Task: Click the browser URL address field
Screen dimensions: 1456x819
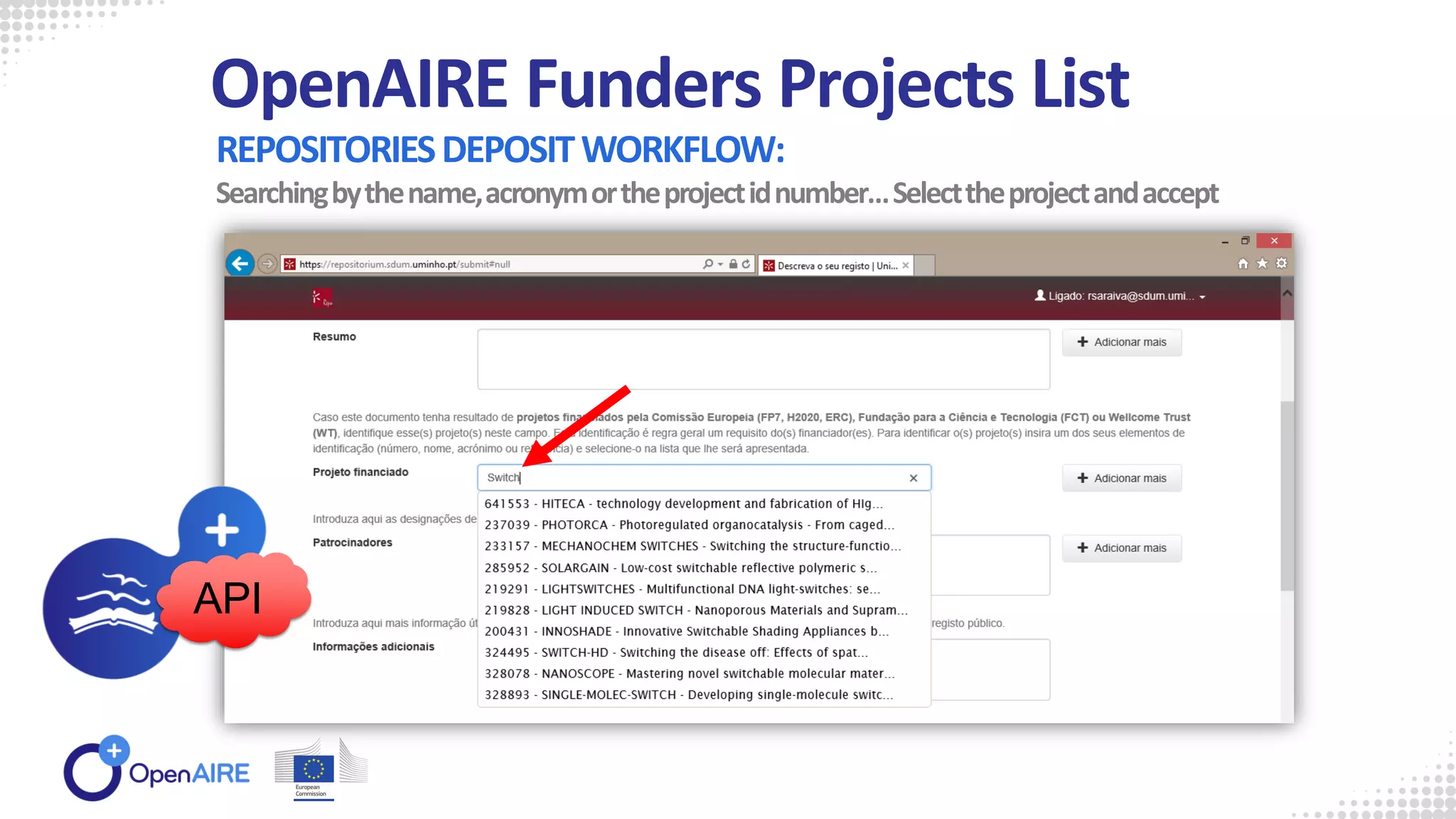Action: pyautogui.click(x=491, y=264)
